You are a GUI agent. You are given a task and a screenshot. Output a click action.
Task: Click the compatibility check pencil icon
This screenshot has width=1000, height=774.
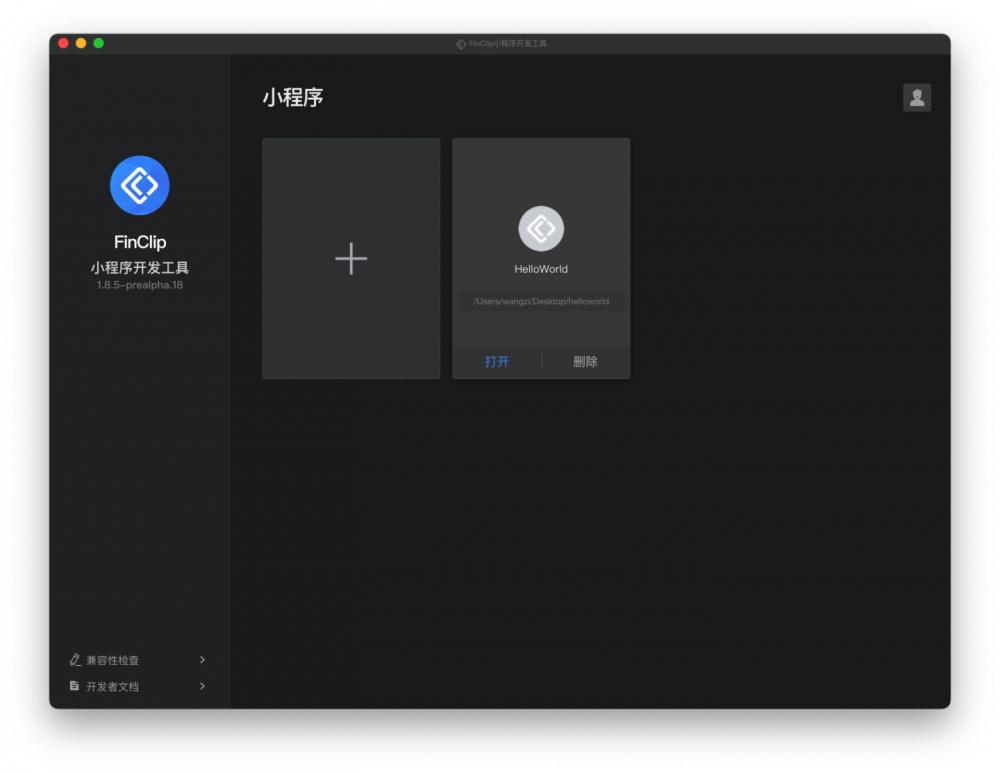(75, 660)
